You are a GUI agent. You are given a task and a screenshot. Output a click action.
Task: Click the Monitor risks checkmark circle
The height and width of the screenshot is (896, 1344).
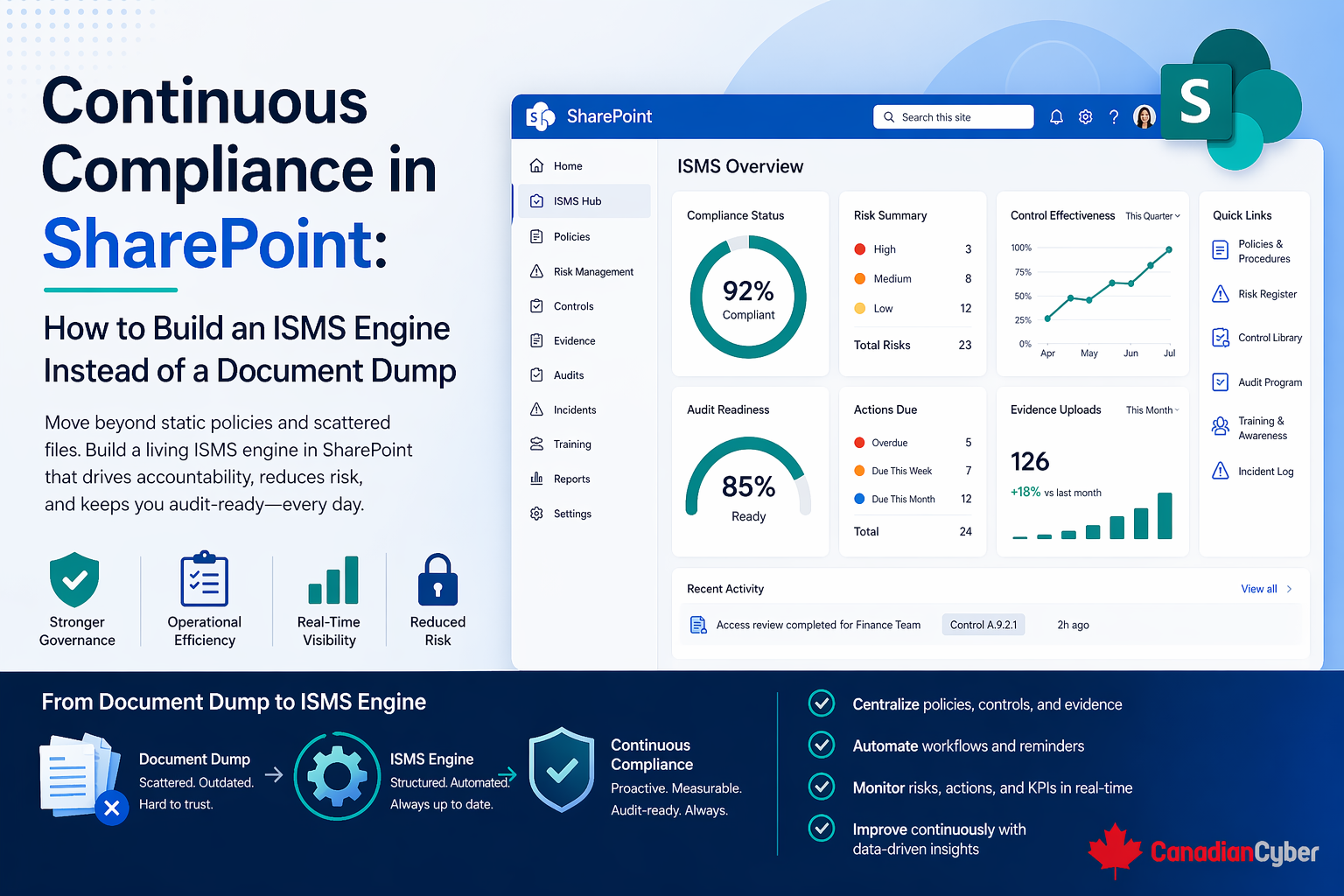[x=821, y=787]
